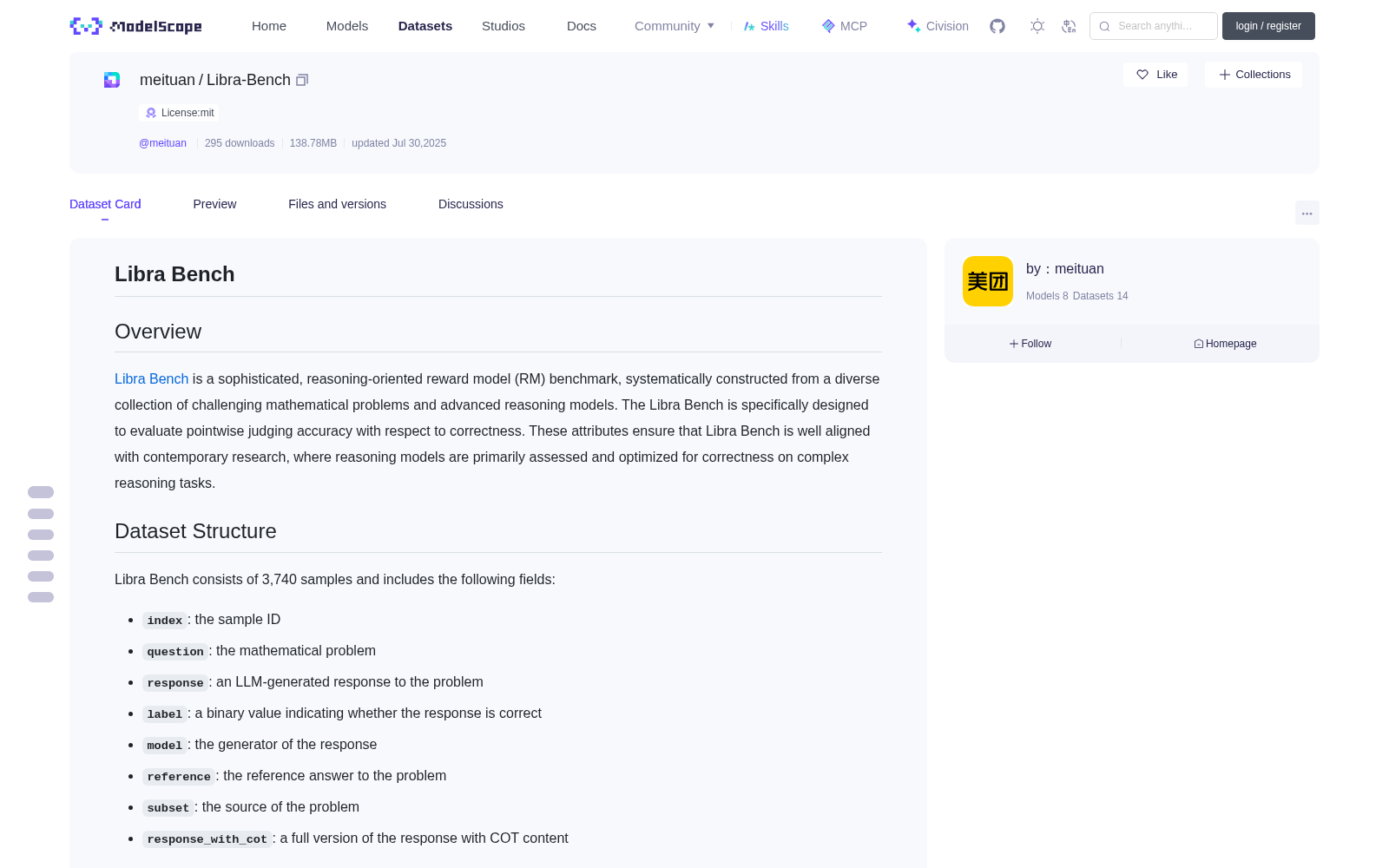This screenshot has height=868, width=1389.
Task: Open the Models menu item
Action: click(x=347, y=26)
